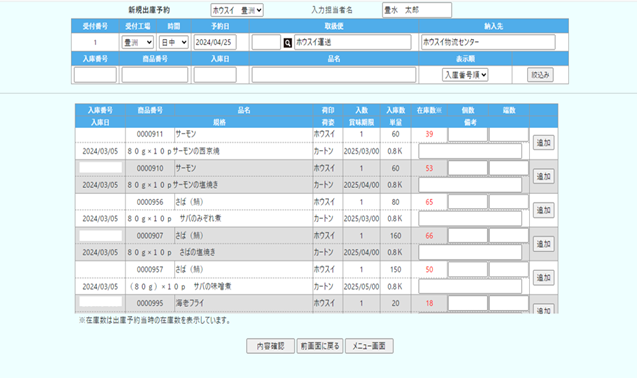
Task: Click 追加 for item 0000911
Action: point(544,143)
